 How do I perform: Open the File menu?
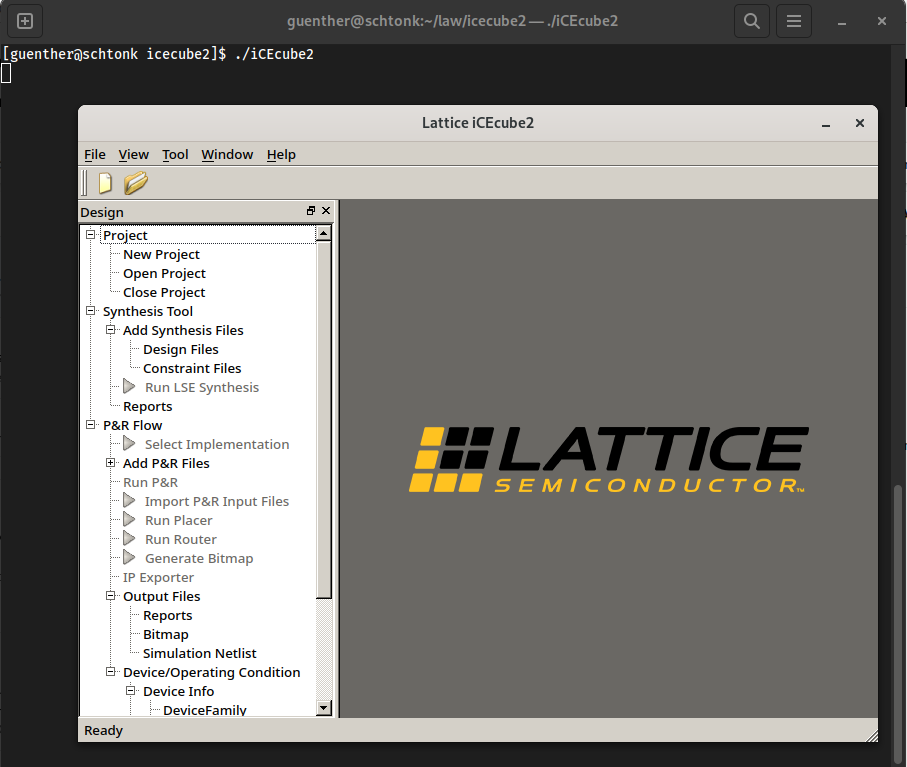[x=95, y=154]
